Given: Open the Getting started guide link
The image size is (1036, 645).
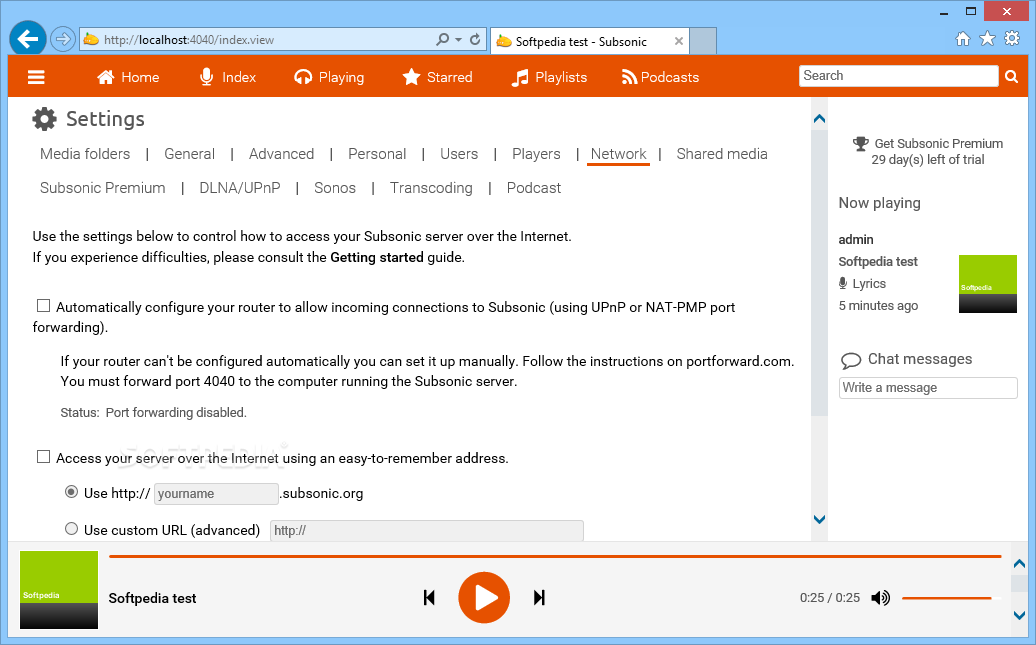Looking at the screenshot, I should click(377, 257).
